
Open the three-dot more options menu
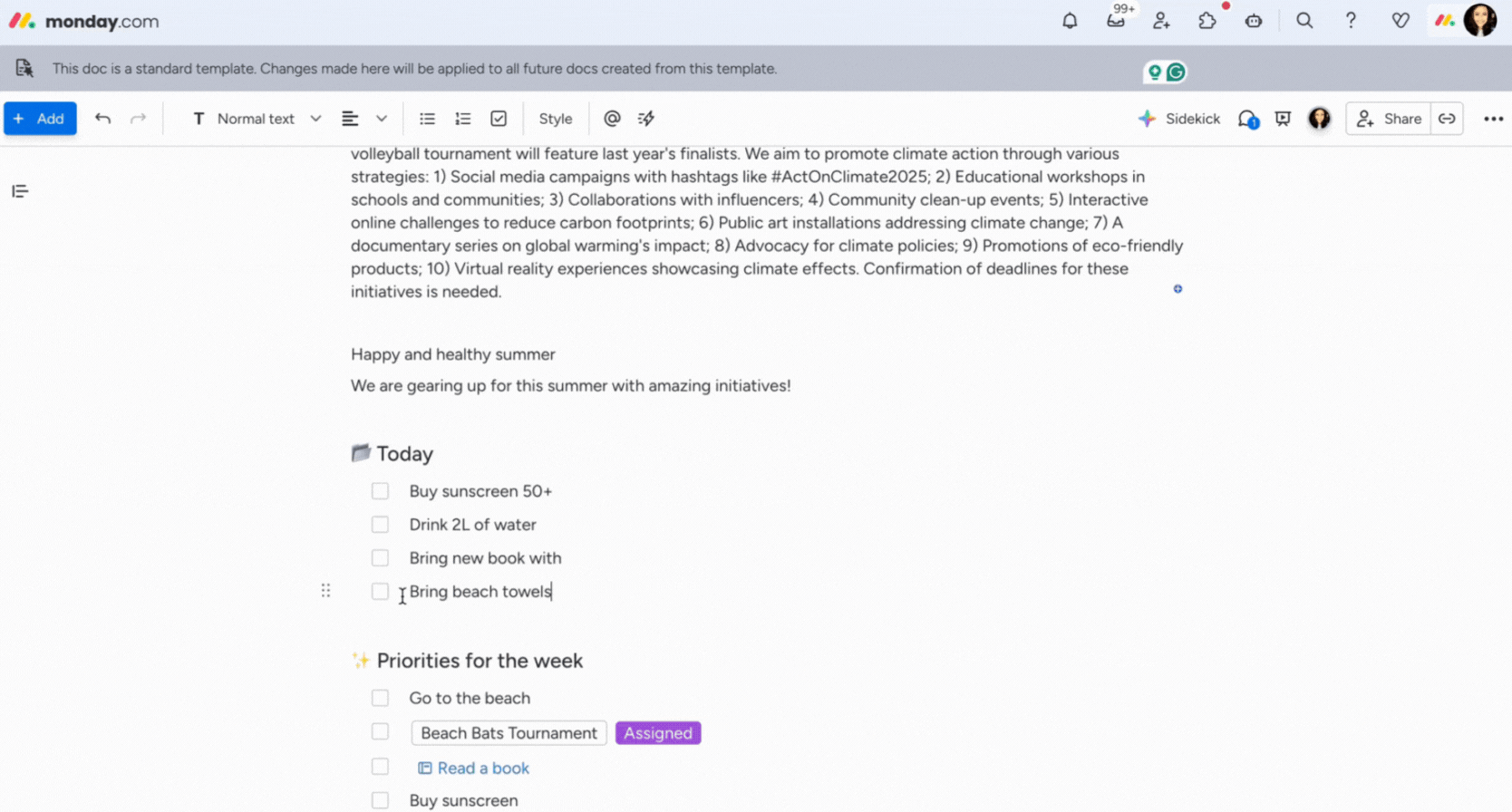[x=1493, y=119]
